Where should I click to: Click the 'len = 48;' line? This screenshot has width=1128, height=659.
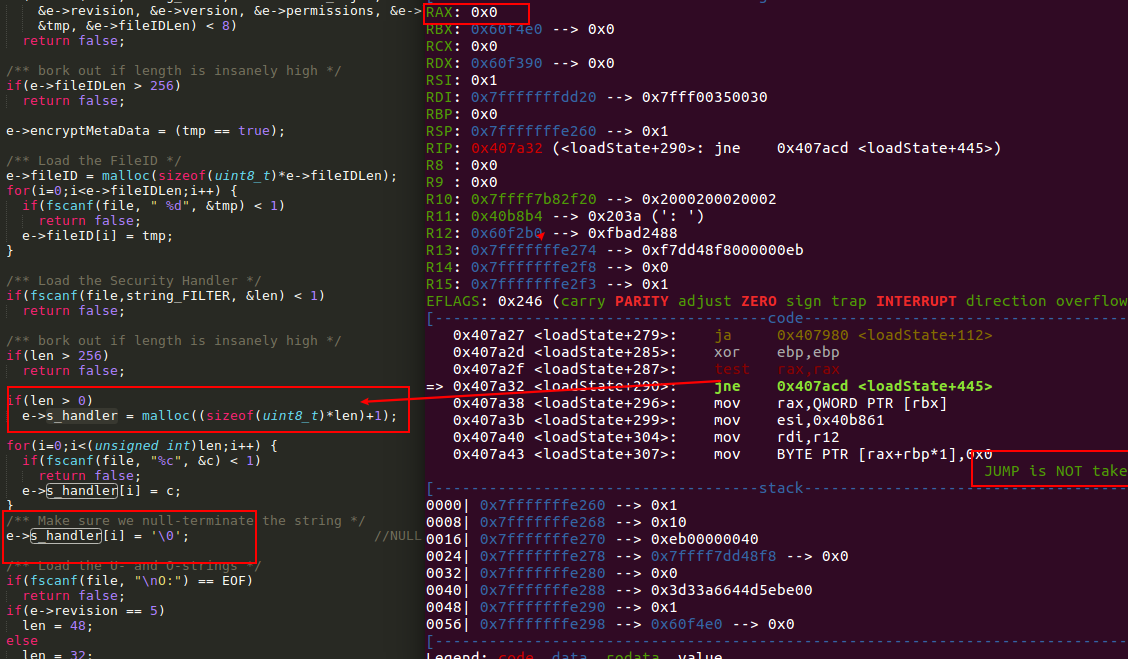58,625
